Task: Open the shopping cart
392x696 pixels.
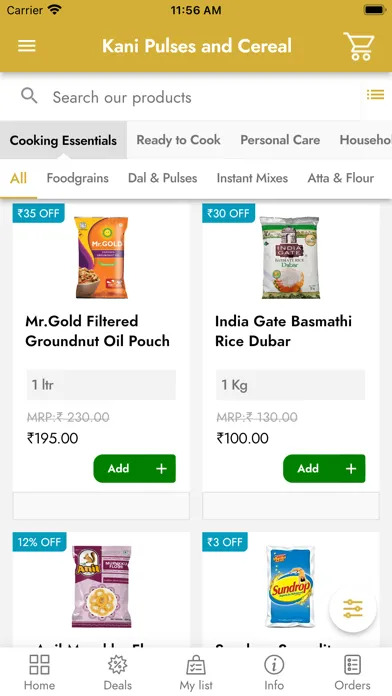Action: 359,46
